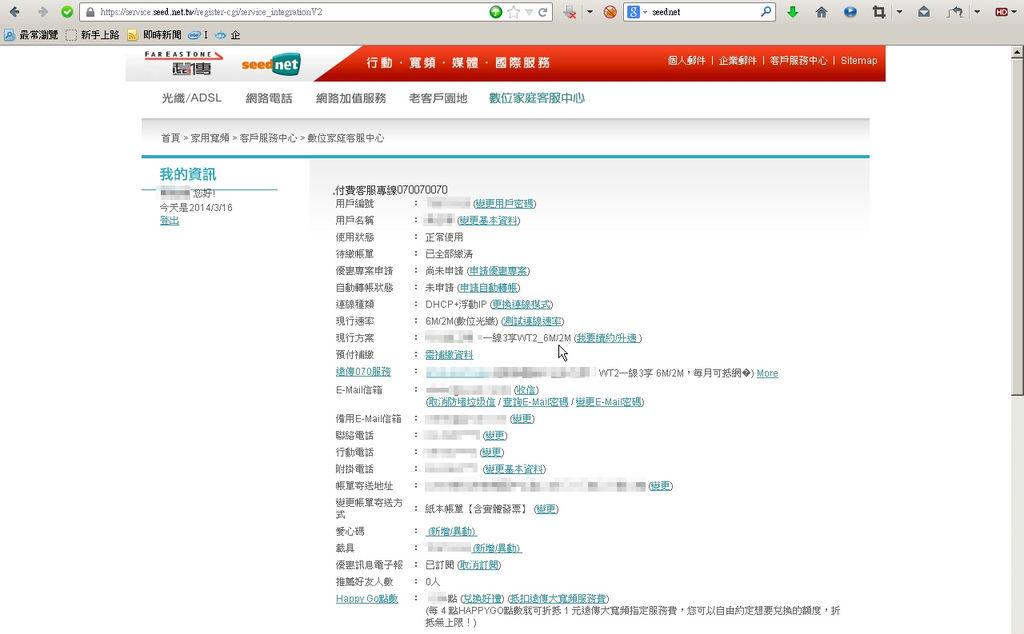
Task: Click the 登出 logout link
Action: pos(169,221)
